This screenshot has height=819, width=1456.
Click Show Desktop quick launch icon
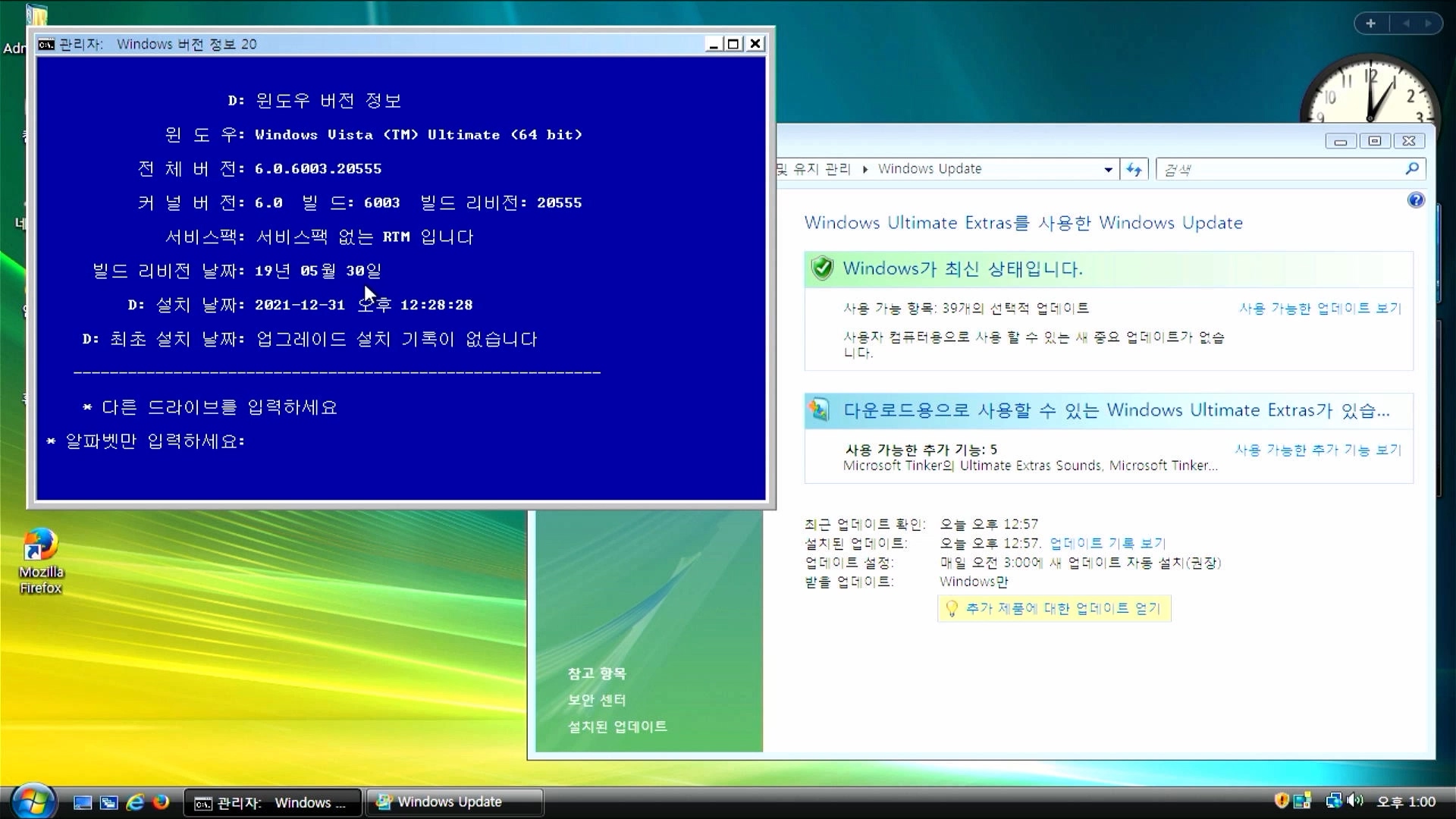tap(83, 802)
